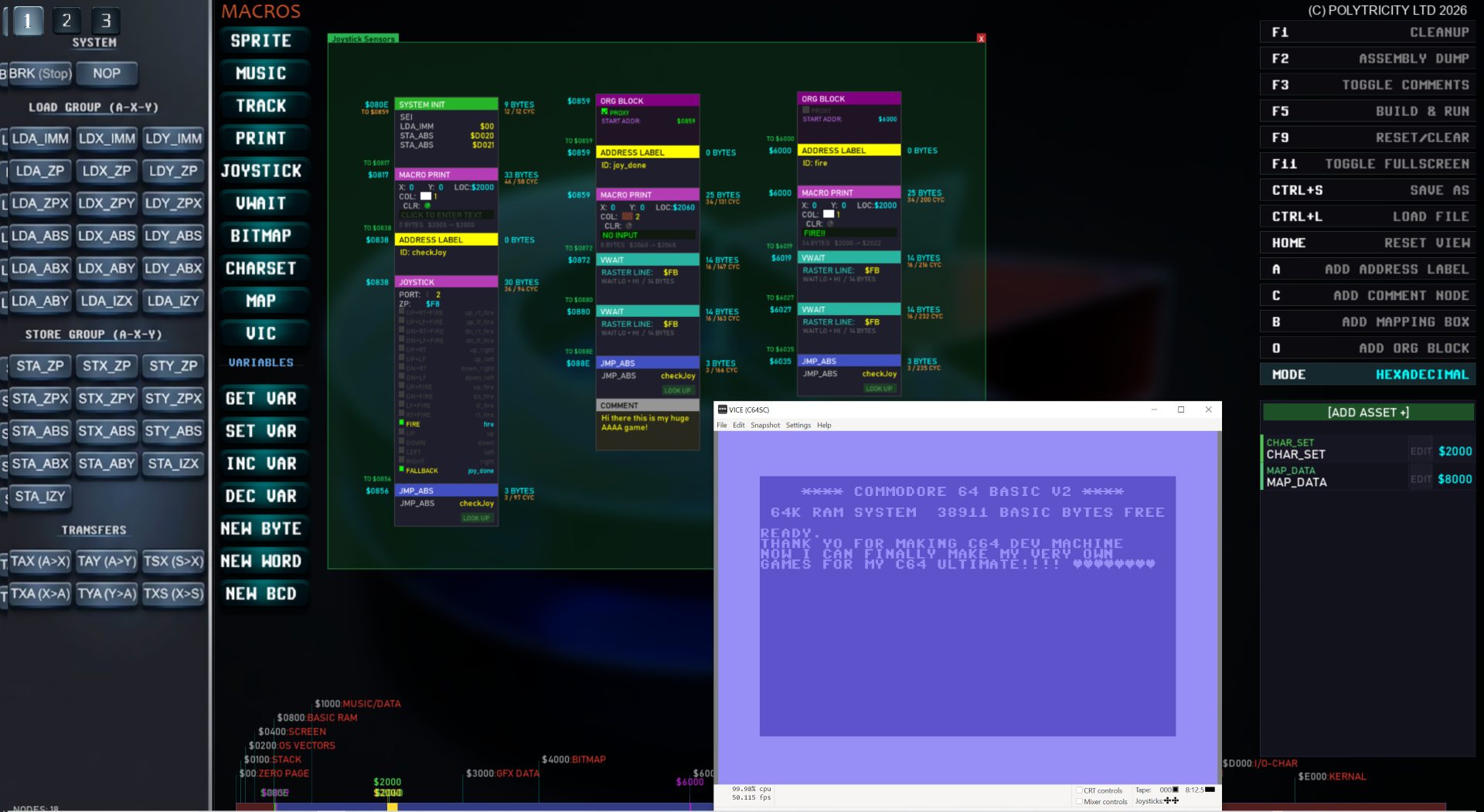Viewport: 1484px width, 812px height.
Task: Click LOOK UP in the $6035 JMP_ABS node
Action: coord(879,388)
